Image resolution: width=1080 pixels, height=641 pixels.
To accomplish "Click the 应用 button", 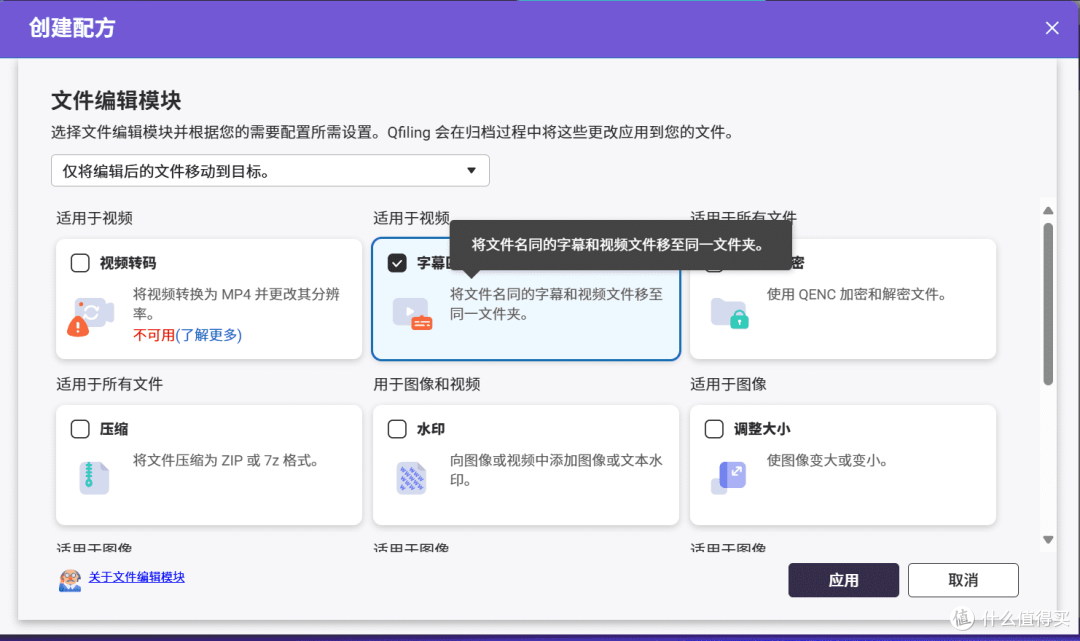I will tap(843, 580).
